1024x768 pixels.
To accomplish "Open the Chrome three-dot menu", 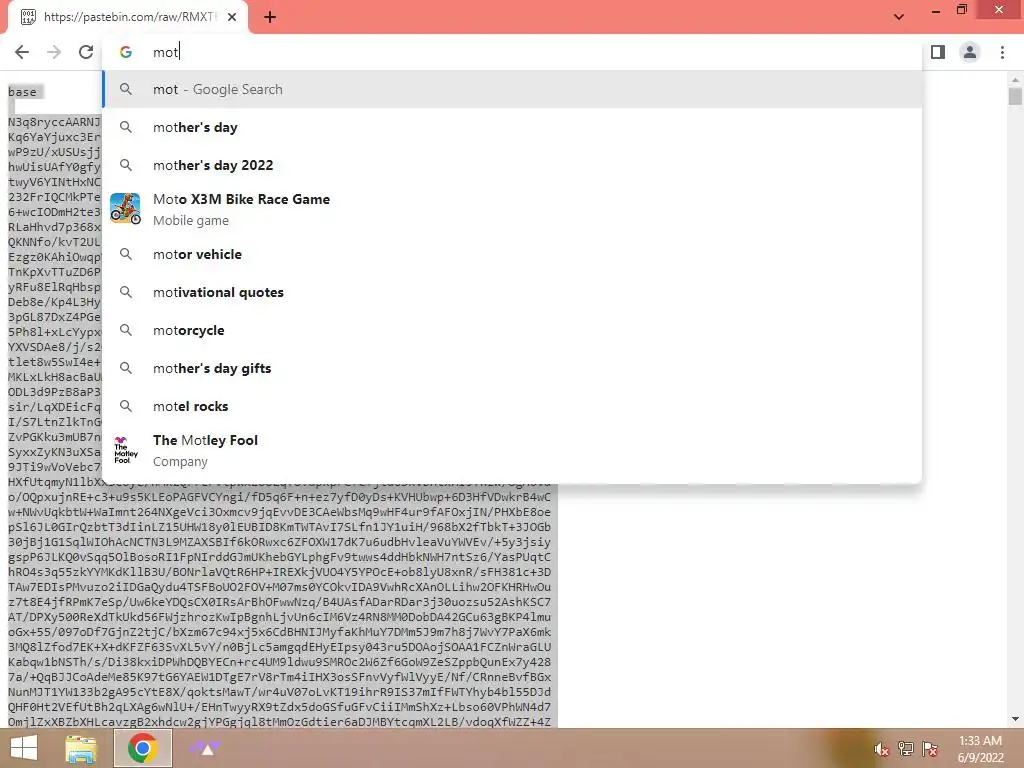I will [x=1002, y=52].
